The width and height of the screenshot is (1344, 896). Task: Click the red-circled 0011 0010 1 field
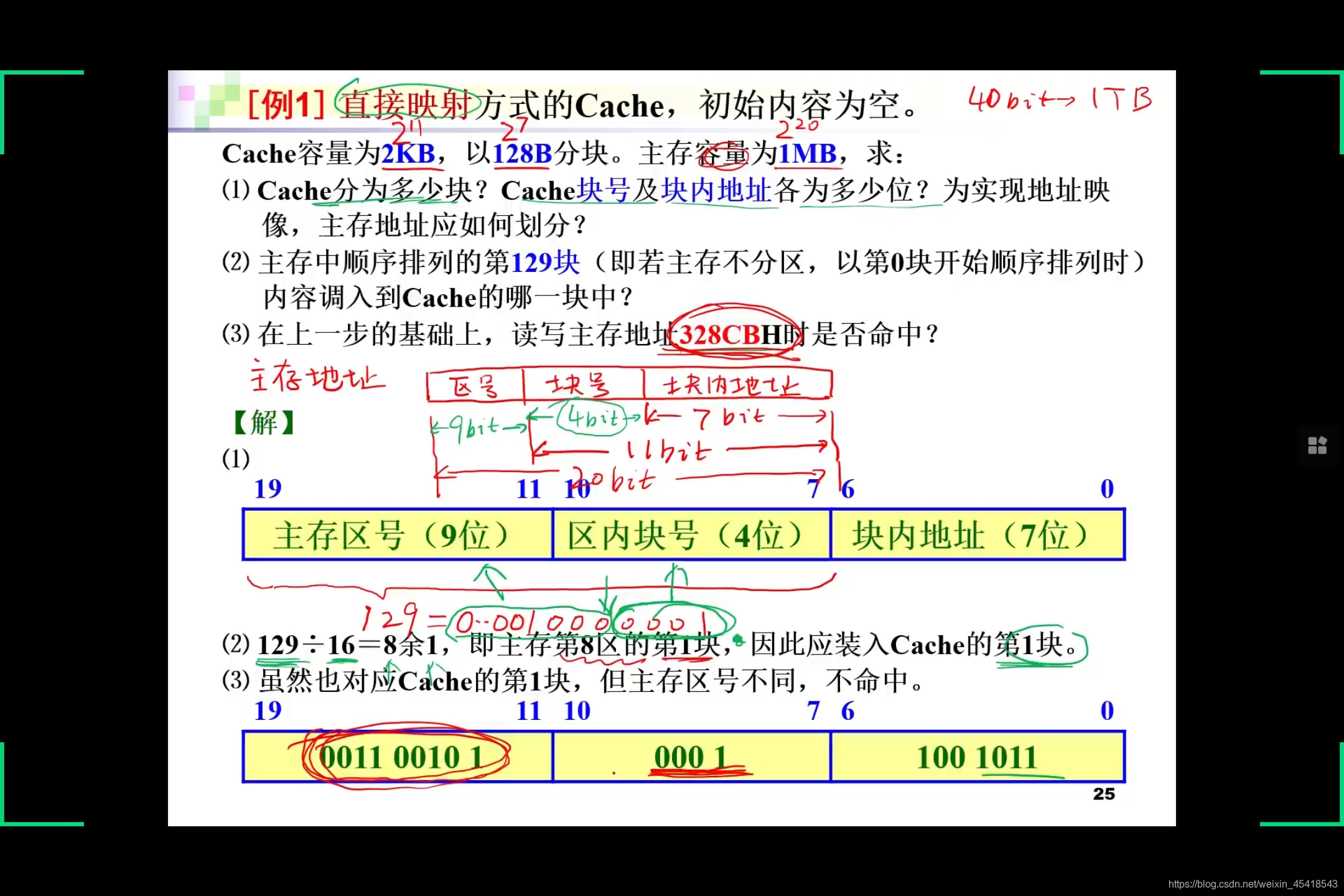point(401,756)
